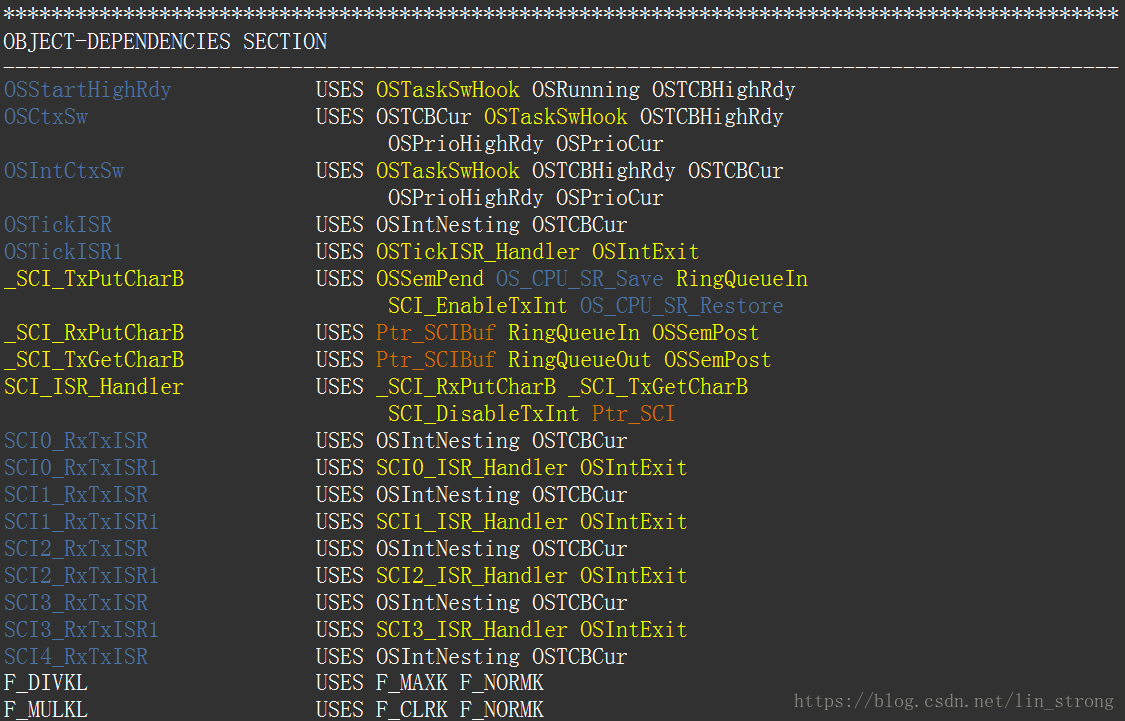Select the SCI0_RxTxISR entry
This screenshot has width=1125, height=721.
click(x=76, y=441)
